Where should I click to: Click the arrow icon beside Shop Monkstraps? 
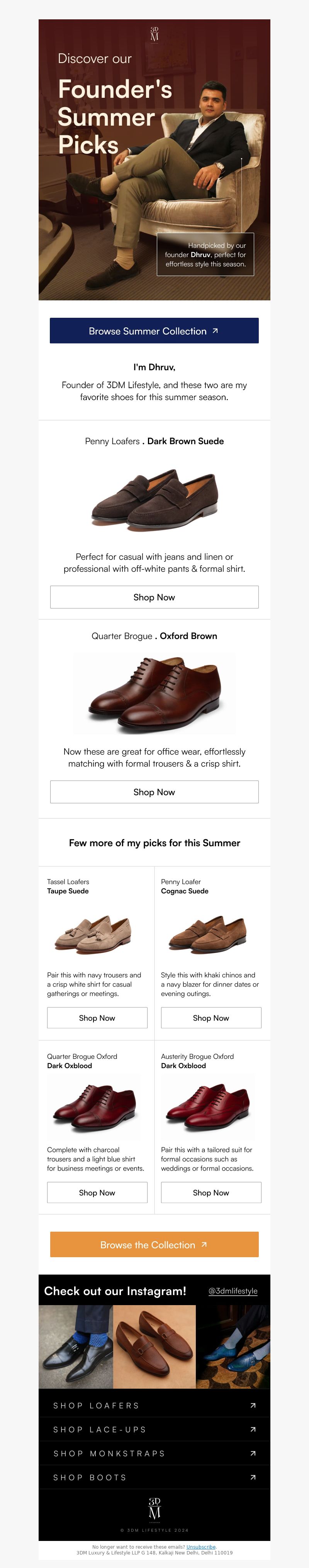point(253,1453)
